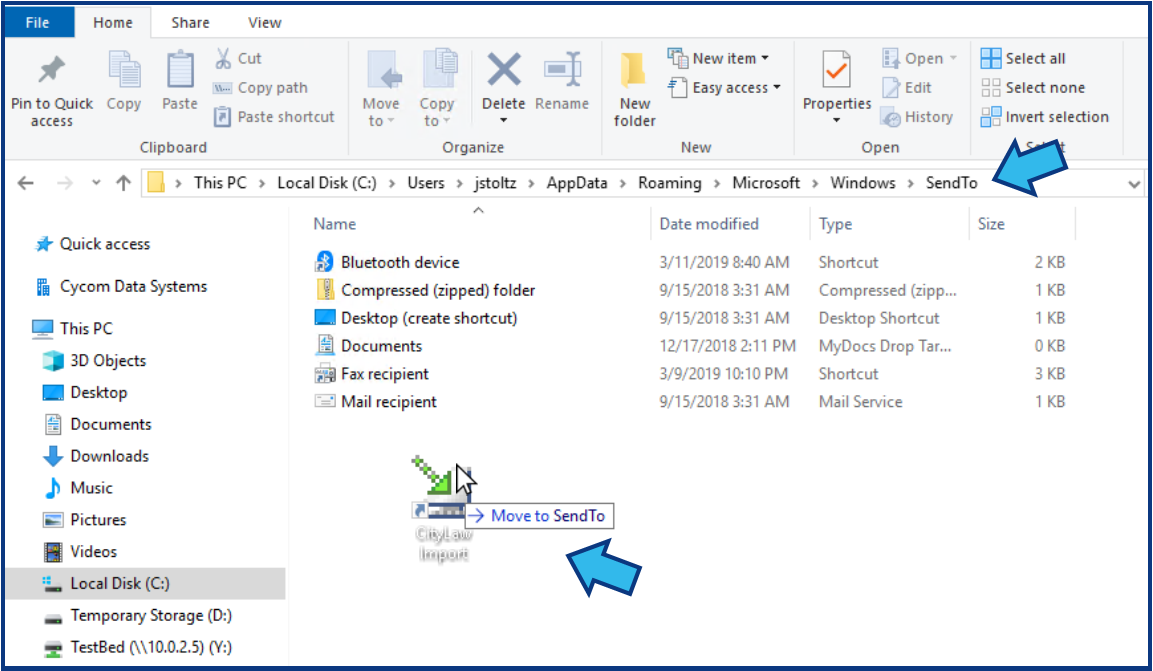
Task: Open the View ribbon tab
Action: [264, 22]
